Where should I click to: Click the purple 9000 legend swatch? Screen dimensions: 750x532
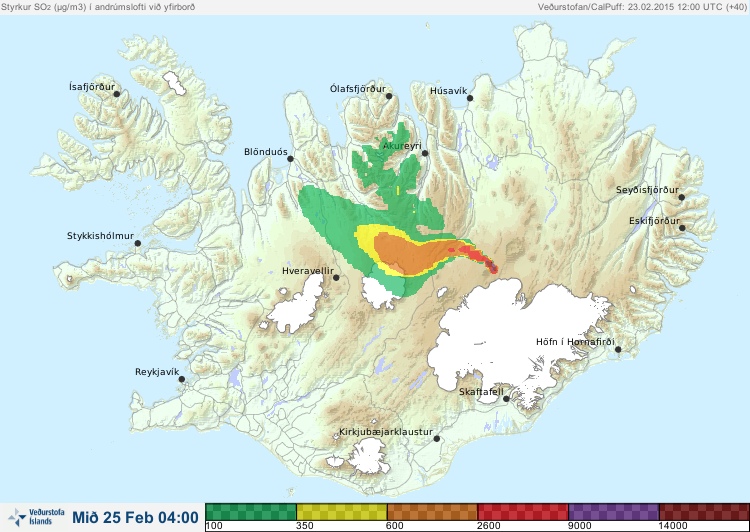614,511
